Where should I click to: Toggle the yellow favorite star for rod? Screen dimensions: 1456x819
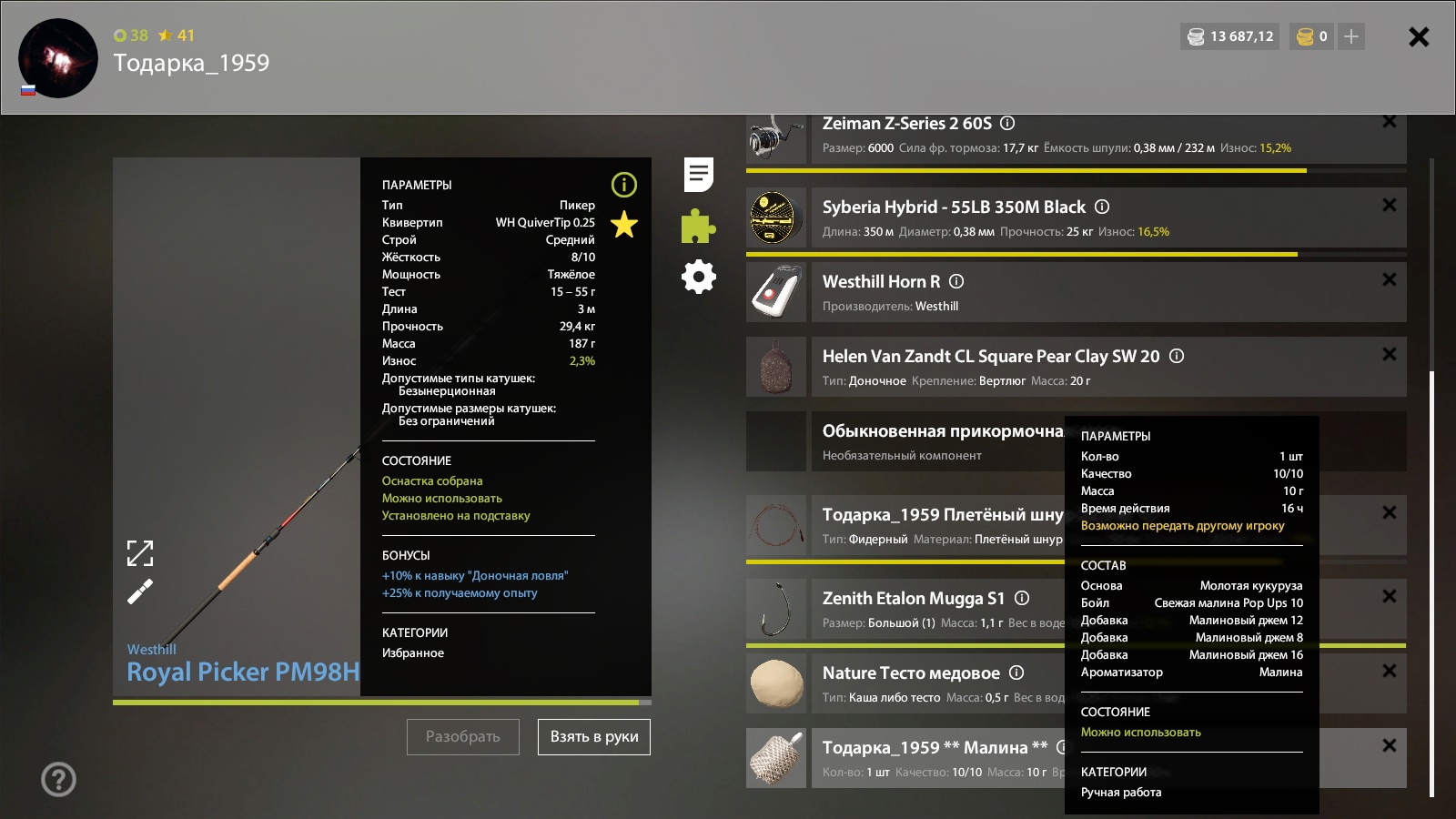coord(623,224)
